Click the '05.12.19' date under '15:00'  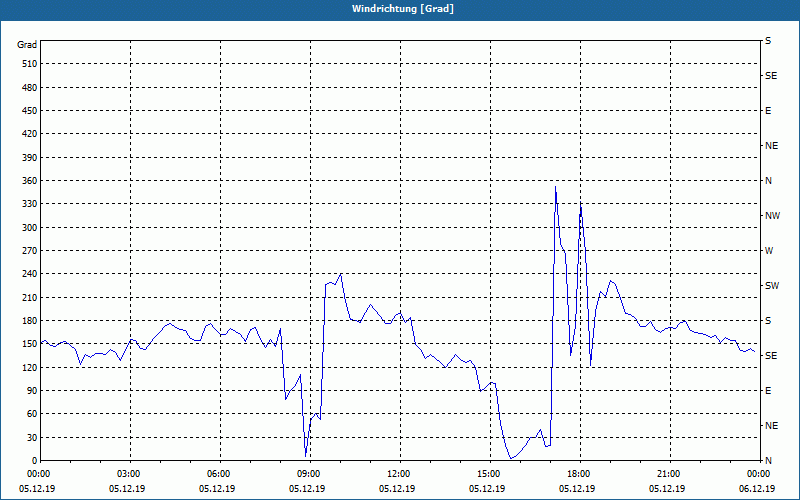pos(487,489)
